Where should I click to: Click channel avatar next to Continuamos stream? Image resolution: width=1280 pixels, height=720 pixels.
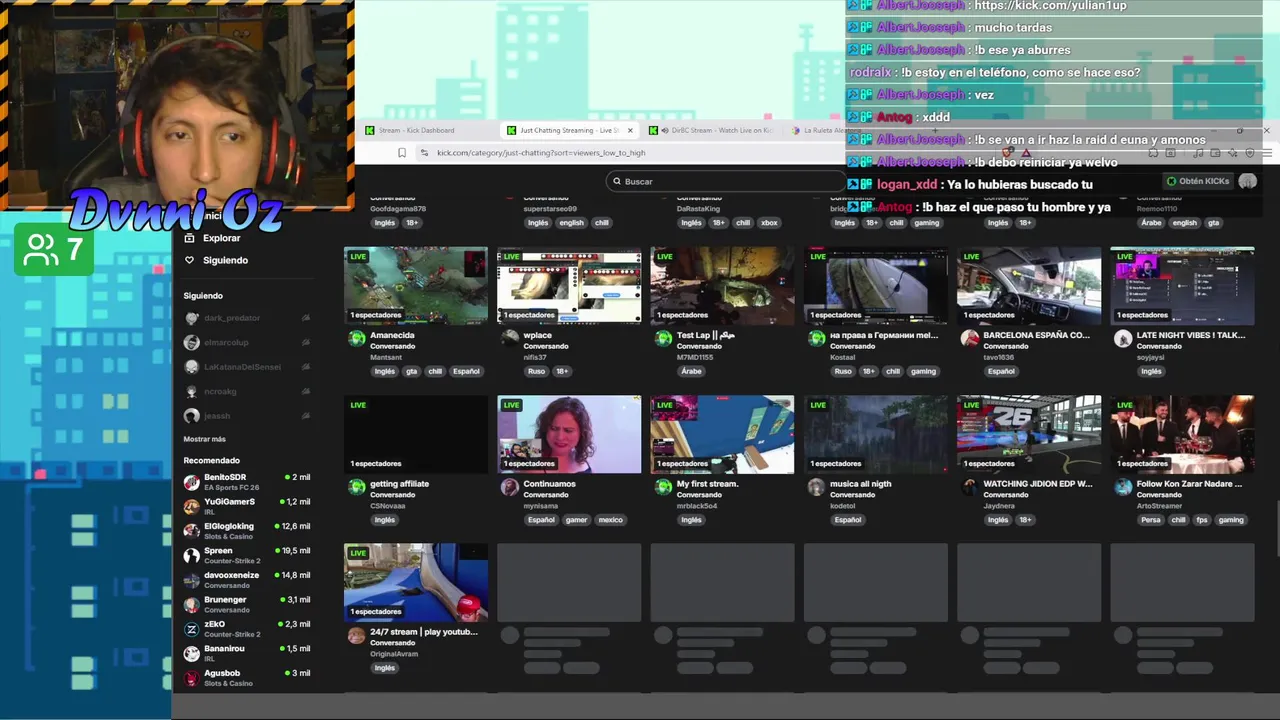point(510,486)
